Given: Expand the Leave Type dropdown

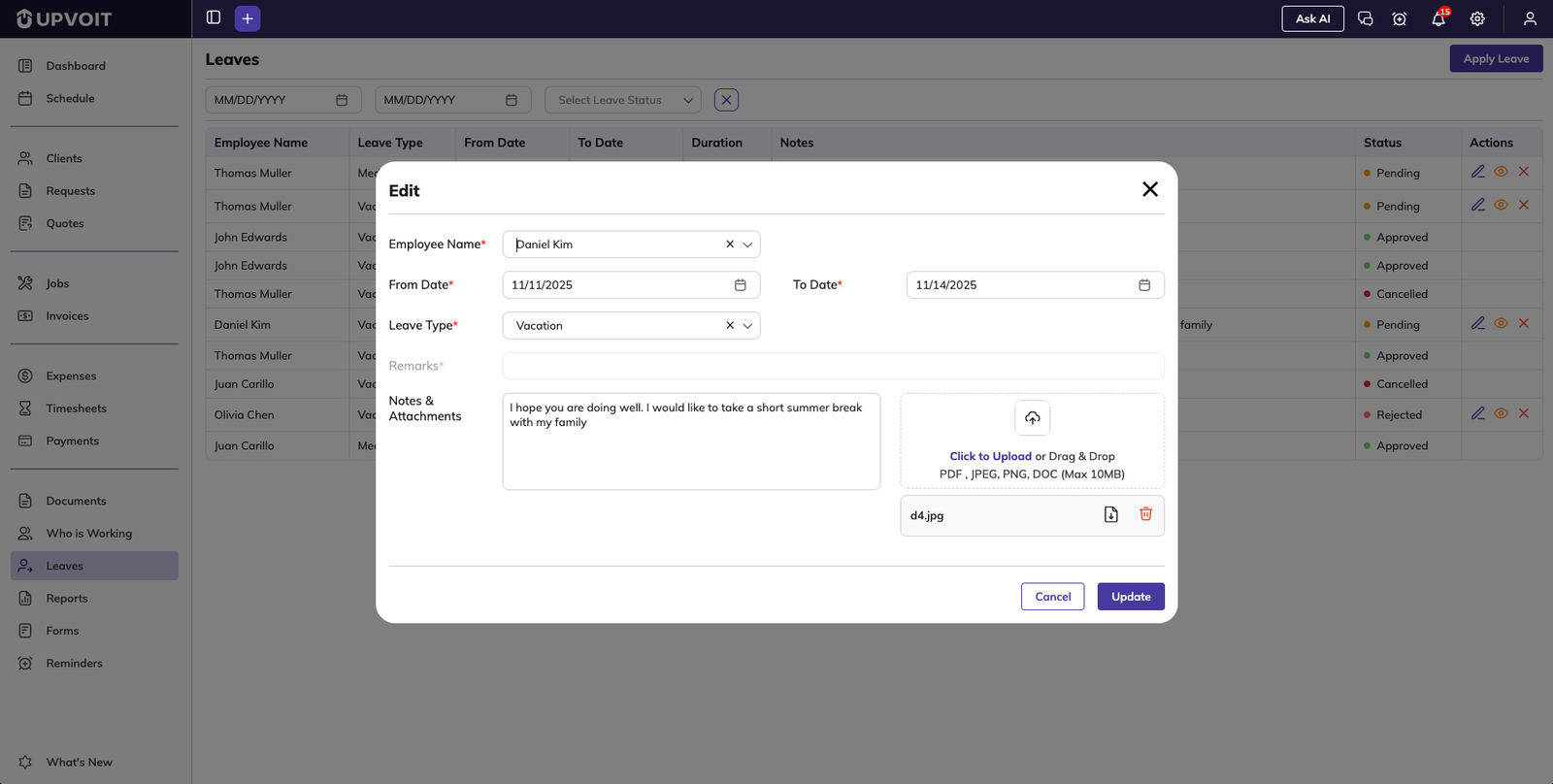Looking at the screenshot, I should coord(747,326).
